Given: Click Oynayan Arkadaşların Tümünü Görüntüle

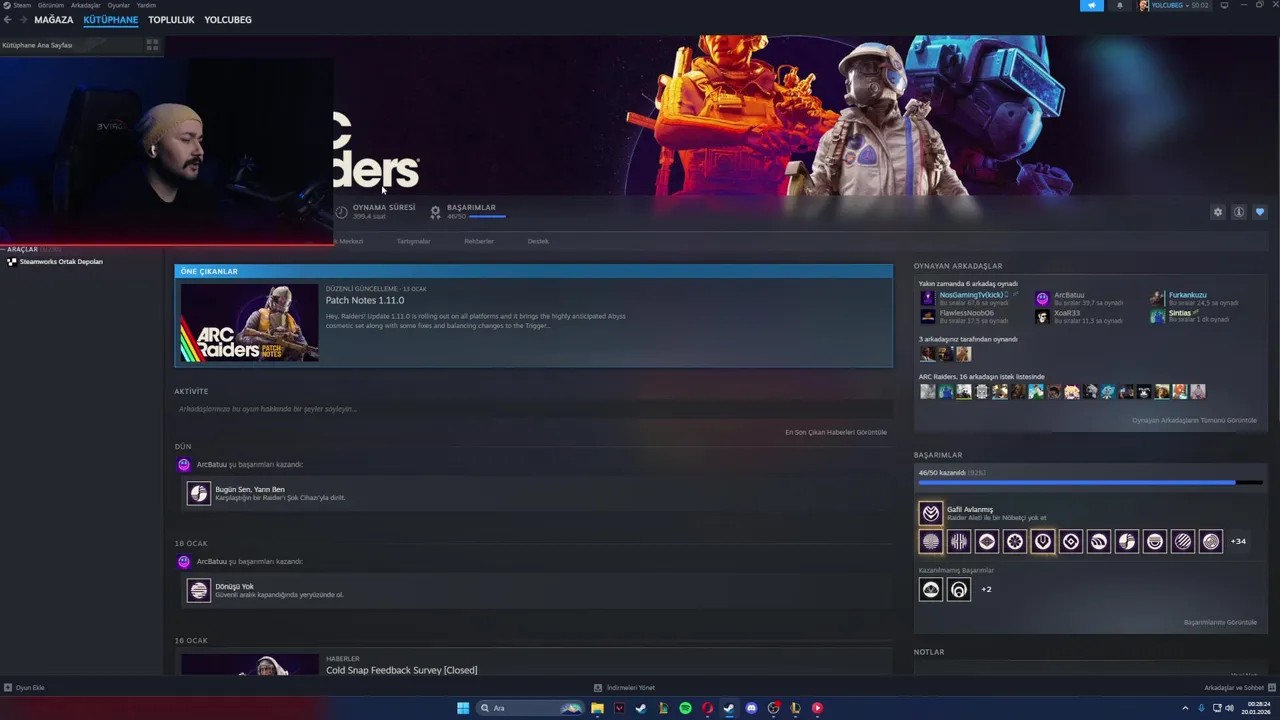Looking at the screenshot, I should [1194, 420].
